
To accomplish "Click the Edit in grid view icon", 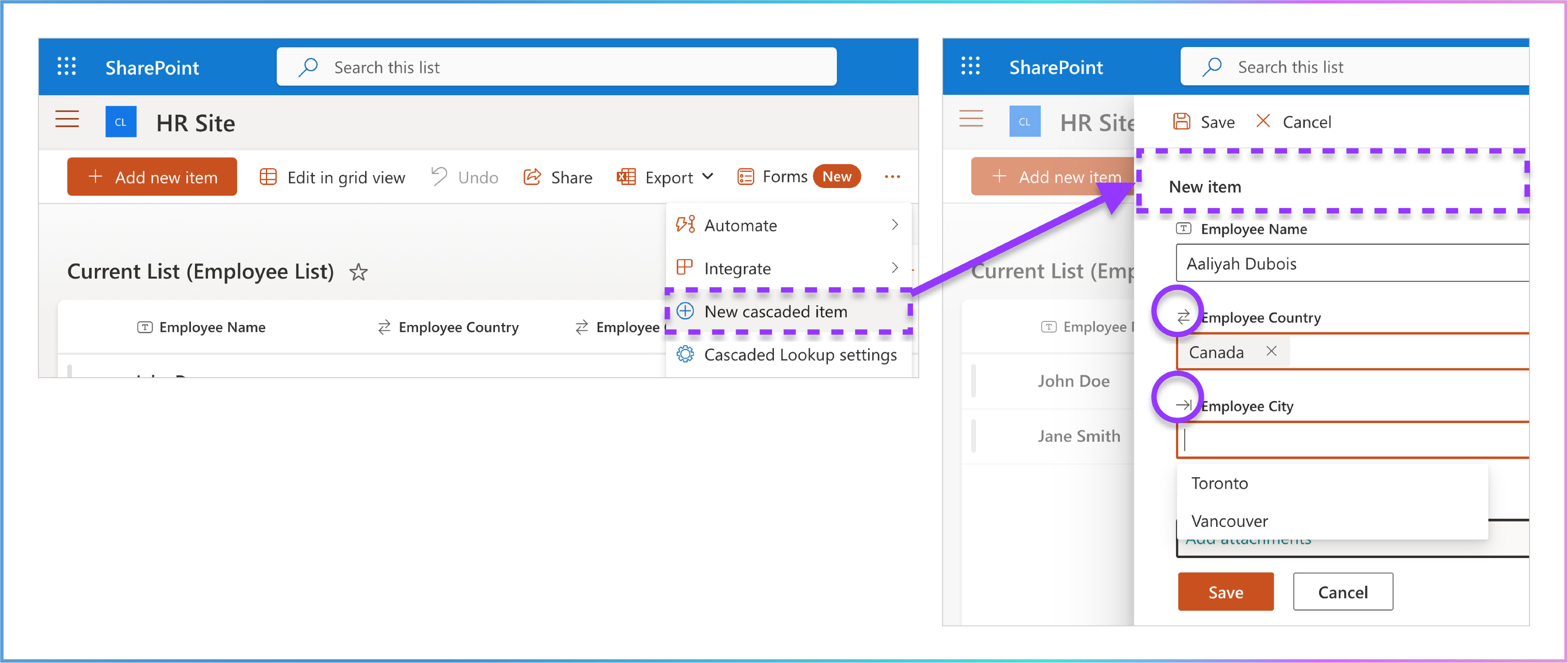I will point(268,177).
